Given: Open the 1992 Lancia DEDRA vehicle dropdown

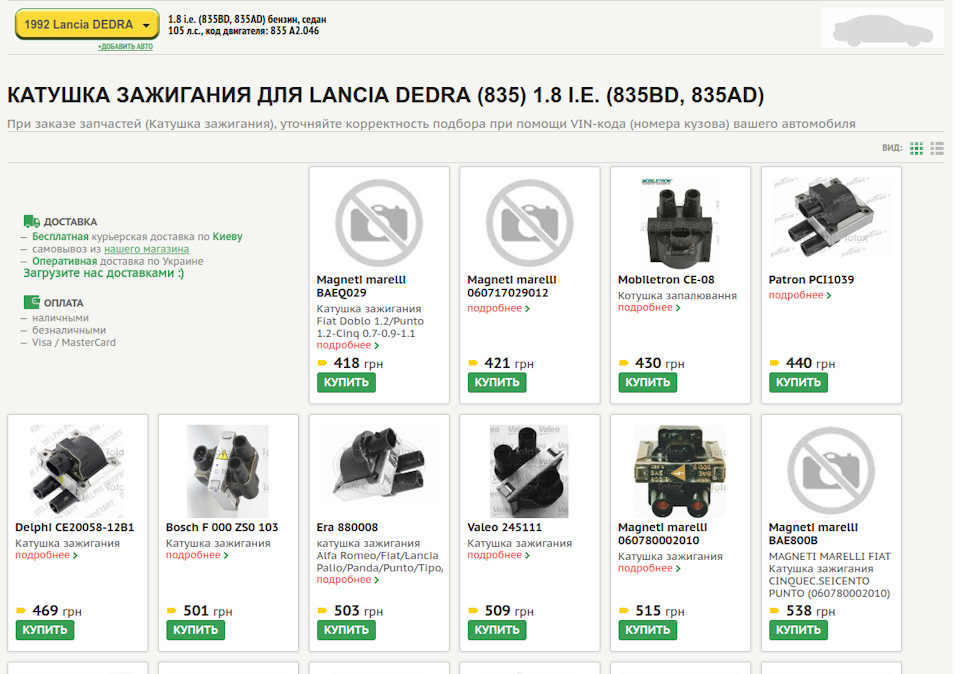Looking at the screenshot, I should click(x=87, y=24).
